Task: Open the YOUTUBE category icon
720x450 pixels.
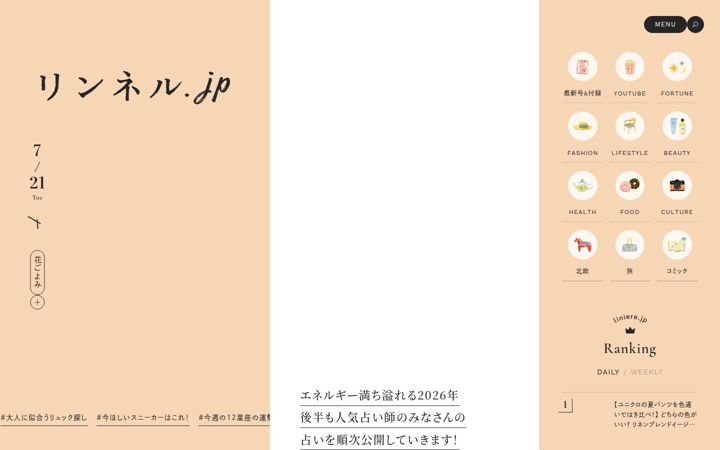Action: (630, 67)
